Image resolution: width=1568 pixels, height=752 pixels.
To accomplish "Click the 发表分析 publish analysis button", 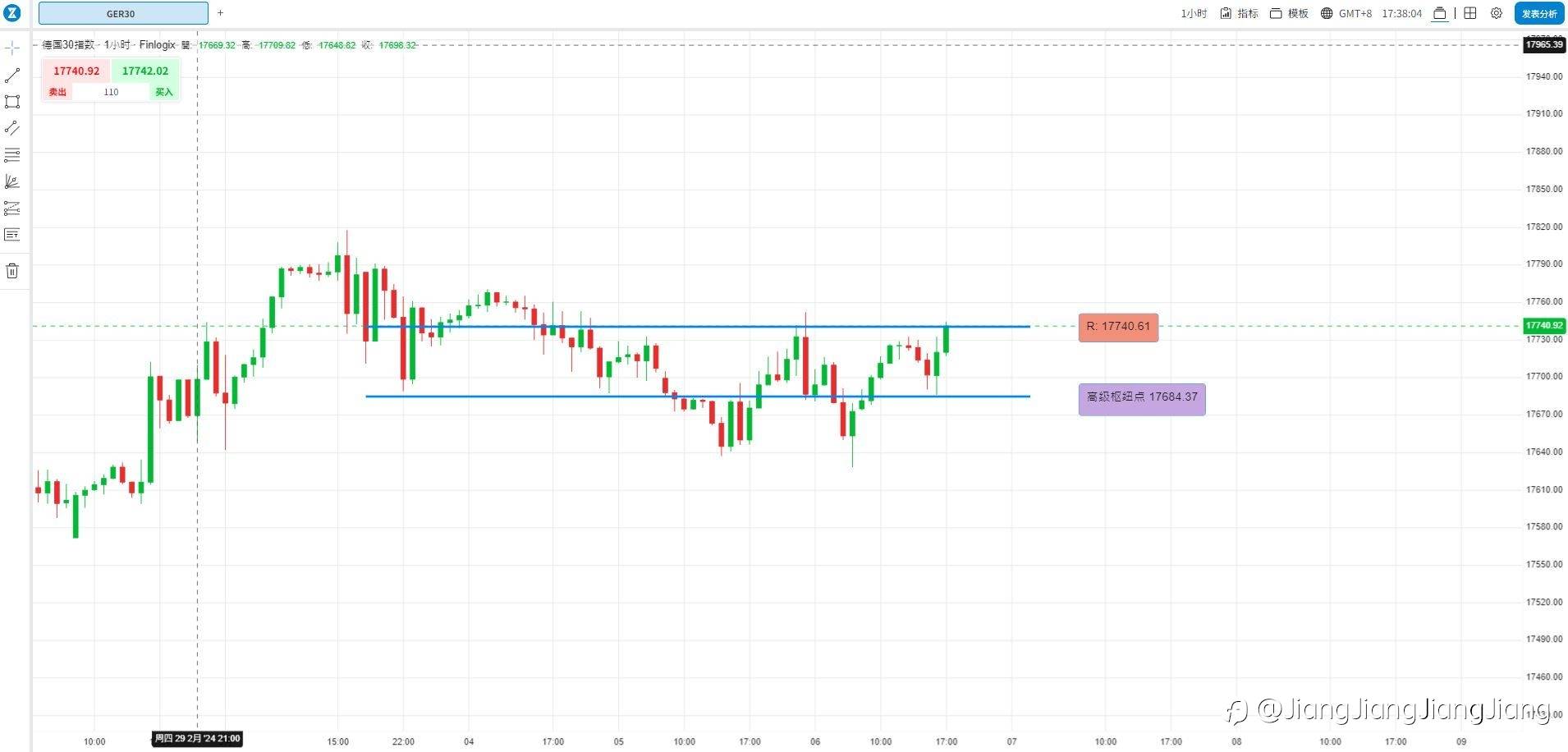I will point(1539,13).
